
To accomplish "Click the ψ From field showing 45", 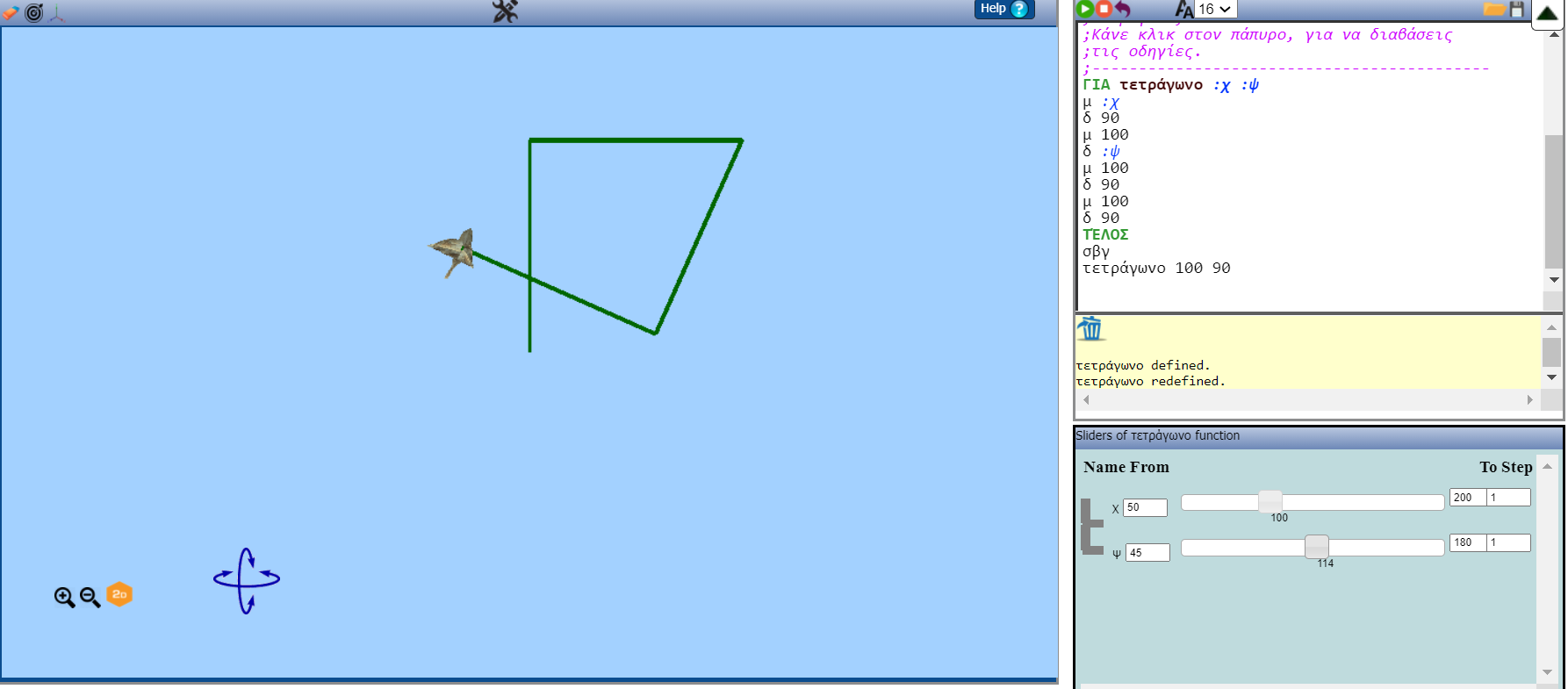I will 1147,553.
